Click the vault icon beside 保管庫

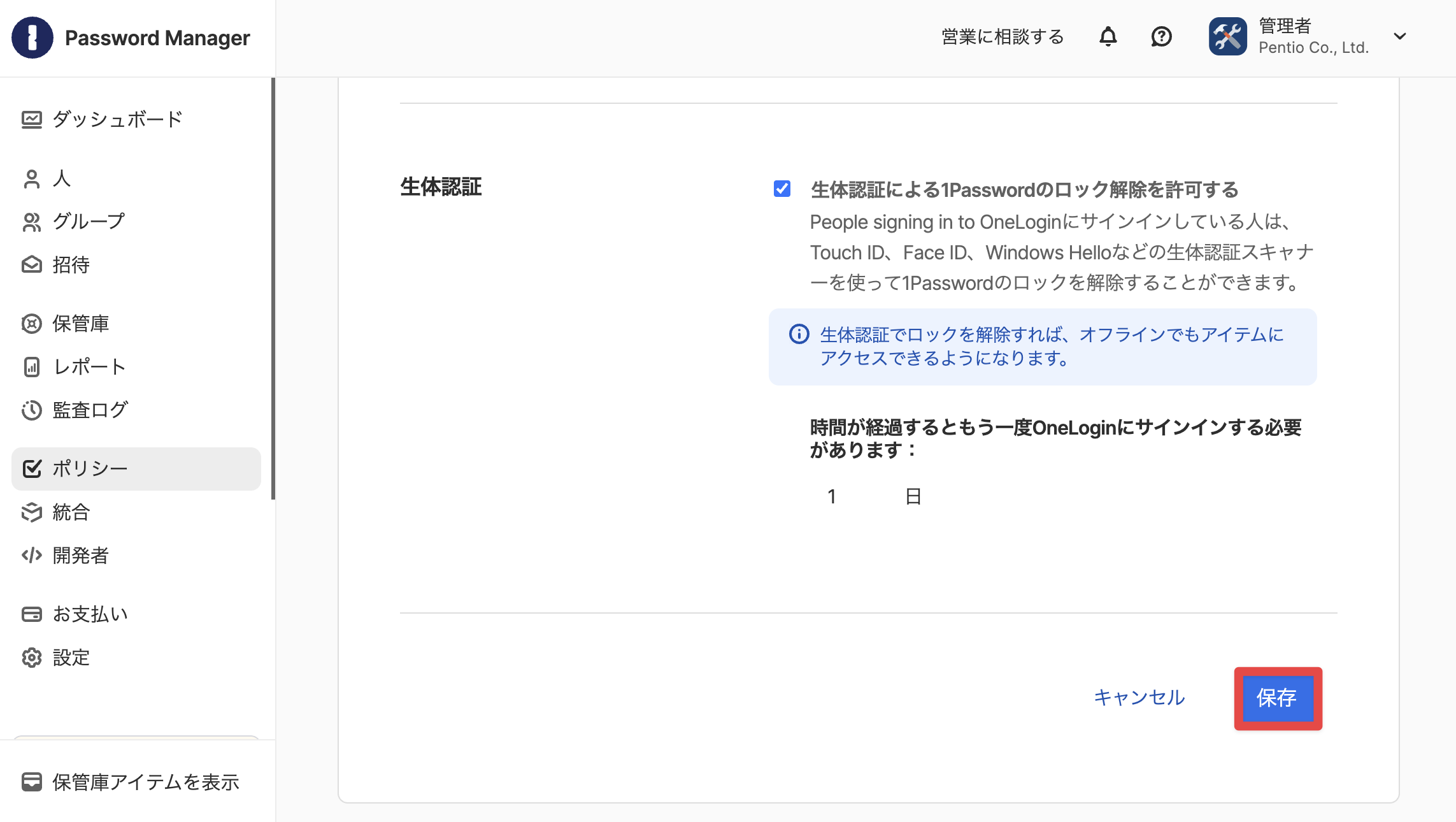(32, 324)
